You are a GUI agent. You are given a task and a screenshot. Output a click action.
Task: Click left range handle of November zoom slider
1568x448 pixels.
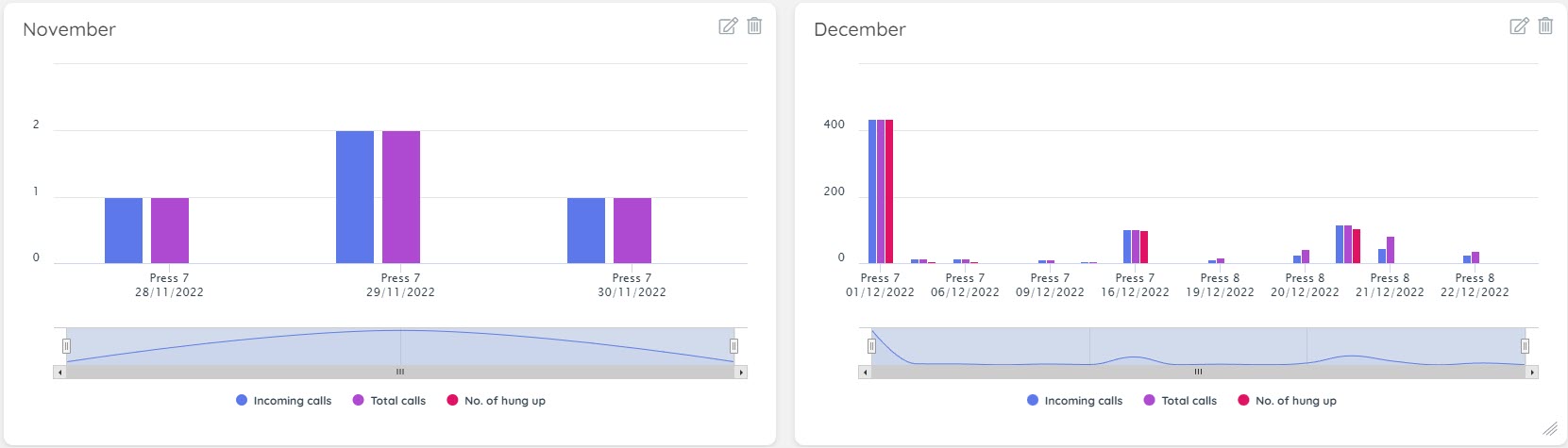(x=66, y=346)
